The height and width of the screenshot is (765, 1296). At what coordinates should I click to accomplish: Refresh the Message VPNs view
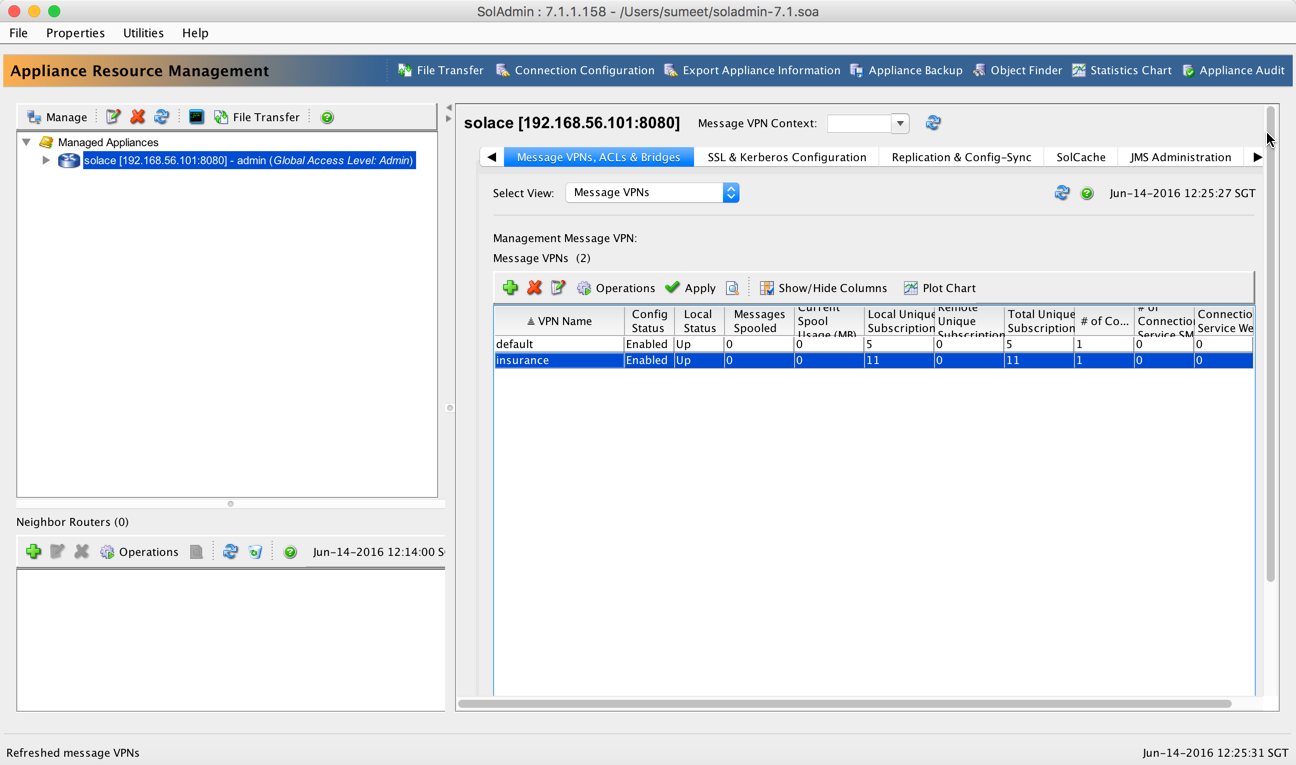(x=1062, y=193)
